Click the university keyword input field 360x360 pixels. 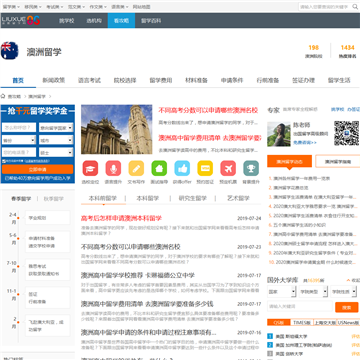click(300, 306)
